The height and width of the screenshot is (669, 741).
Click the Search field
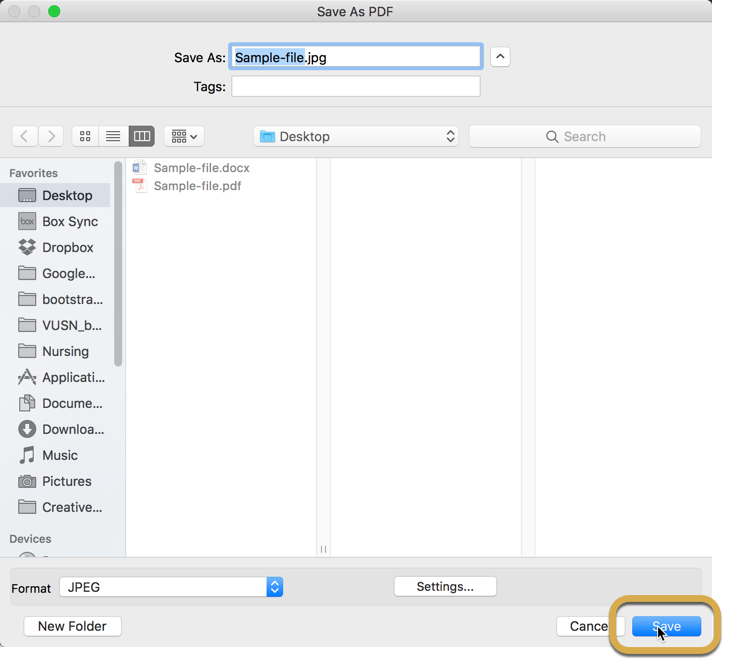[x=585, y=136]
